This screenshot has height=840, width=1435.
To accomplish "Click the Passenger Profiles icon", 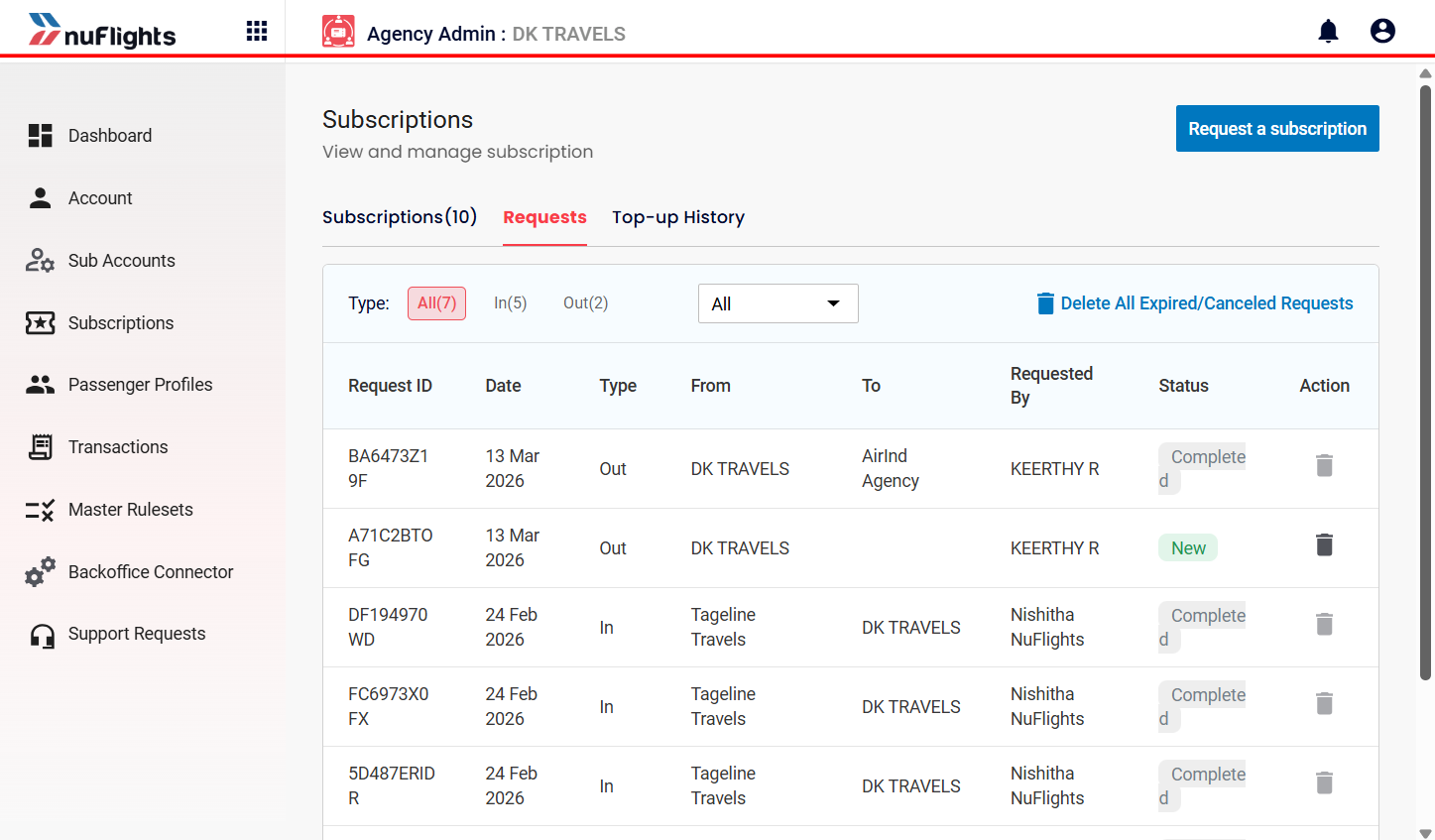I will coord(41,385).
